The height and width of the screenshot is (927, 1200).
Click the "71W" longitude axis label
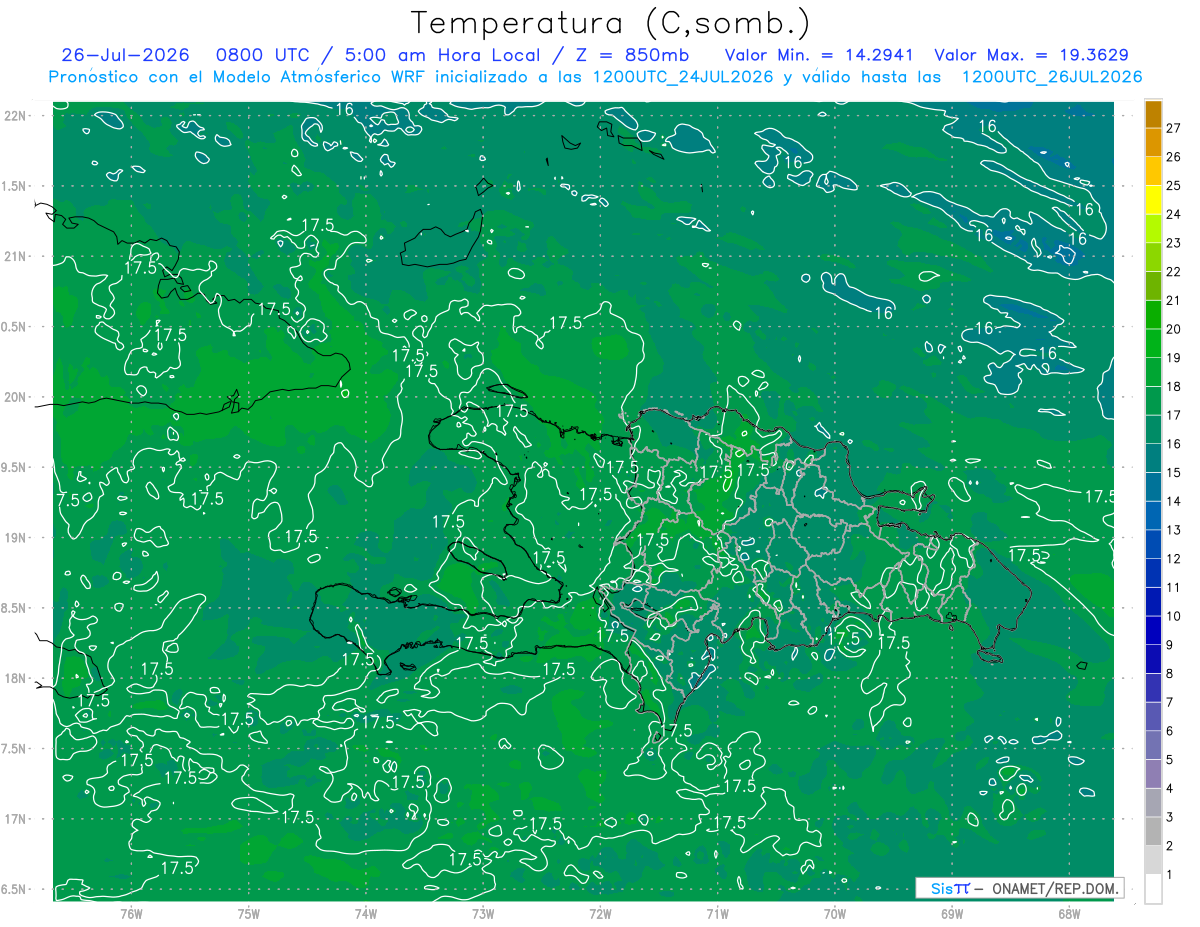pyautogui.click(x=717, y=913)
